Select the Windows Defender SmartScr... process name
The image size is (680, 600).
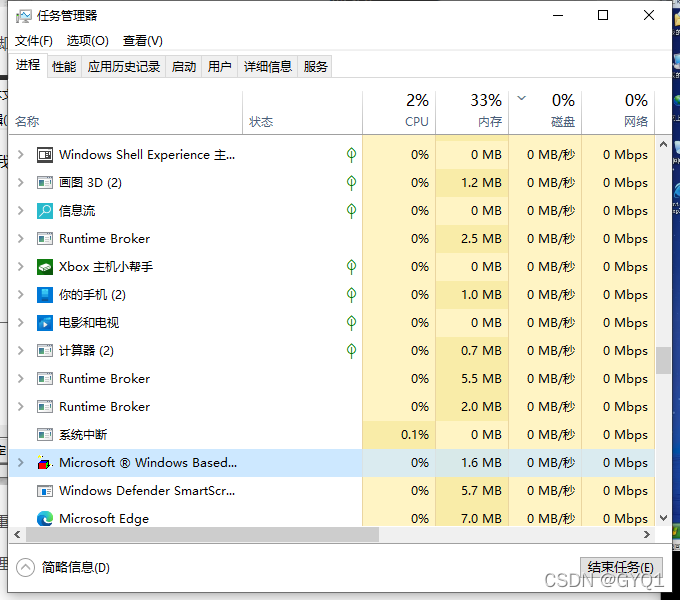[147, 491]
